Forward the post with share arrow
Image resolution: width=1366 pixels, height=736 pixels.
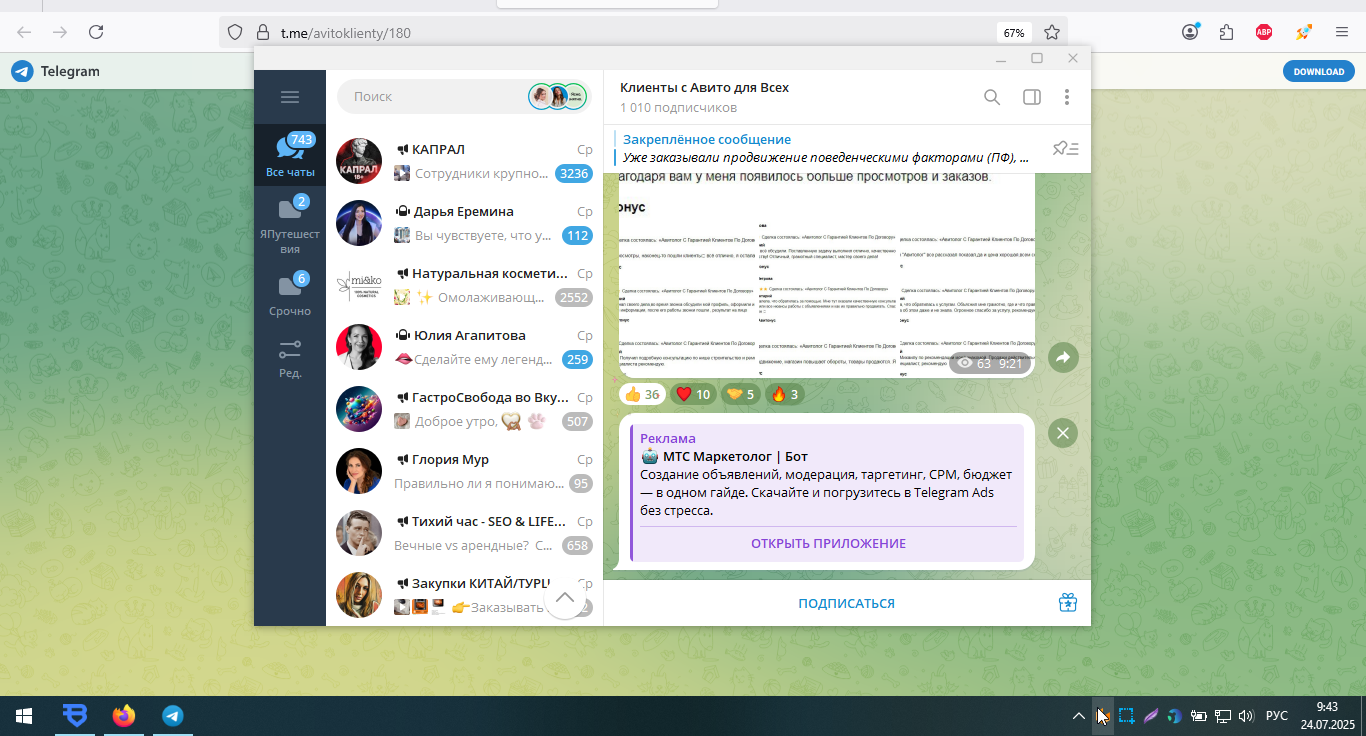coord(1063,357)
